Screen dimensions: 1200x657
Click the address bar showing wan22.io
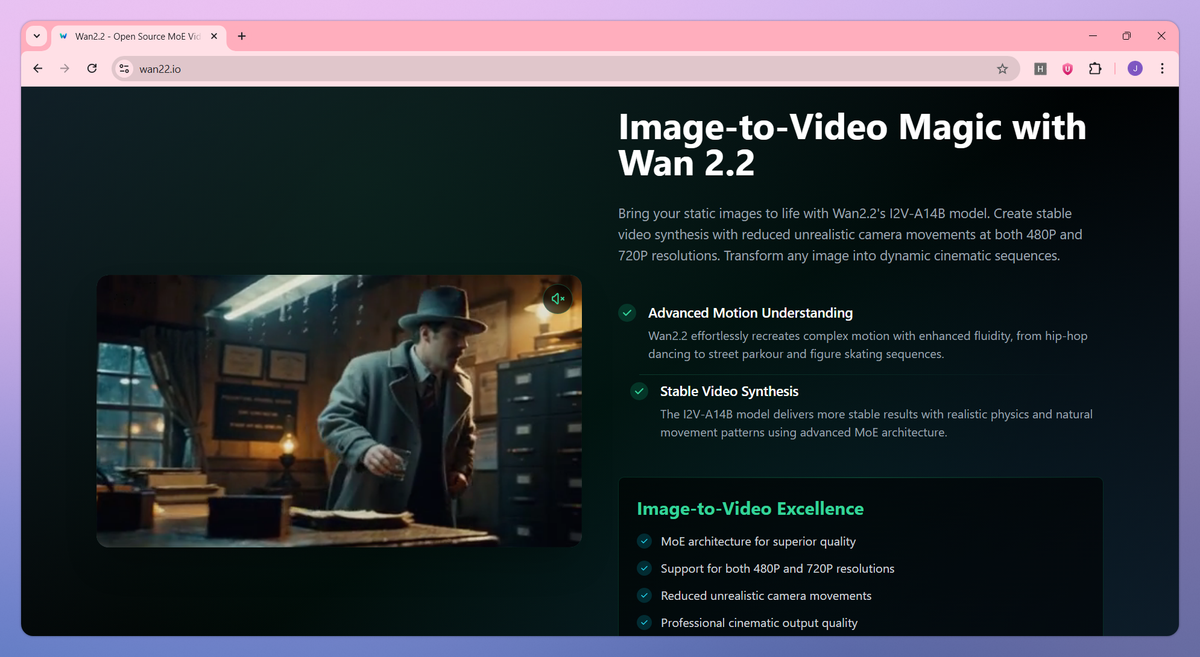point(565,69)
